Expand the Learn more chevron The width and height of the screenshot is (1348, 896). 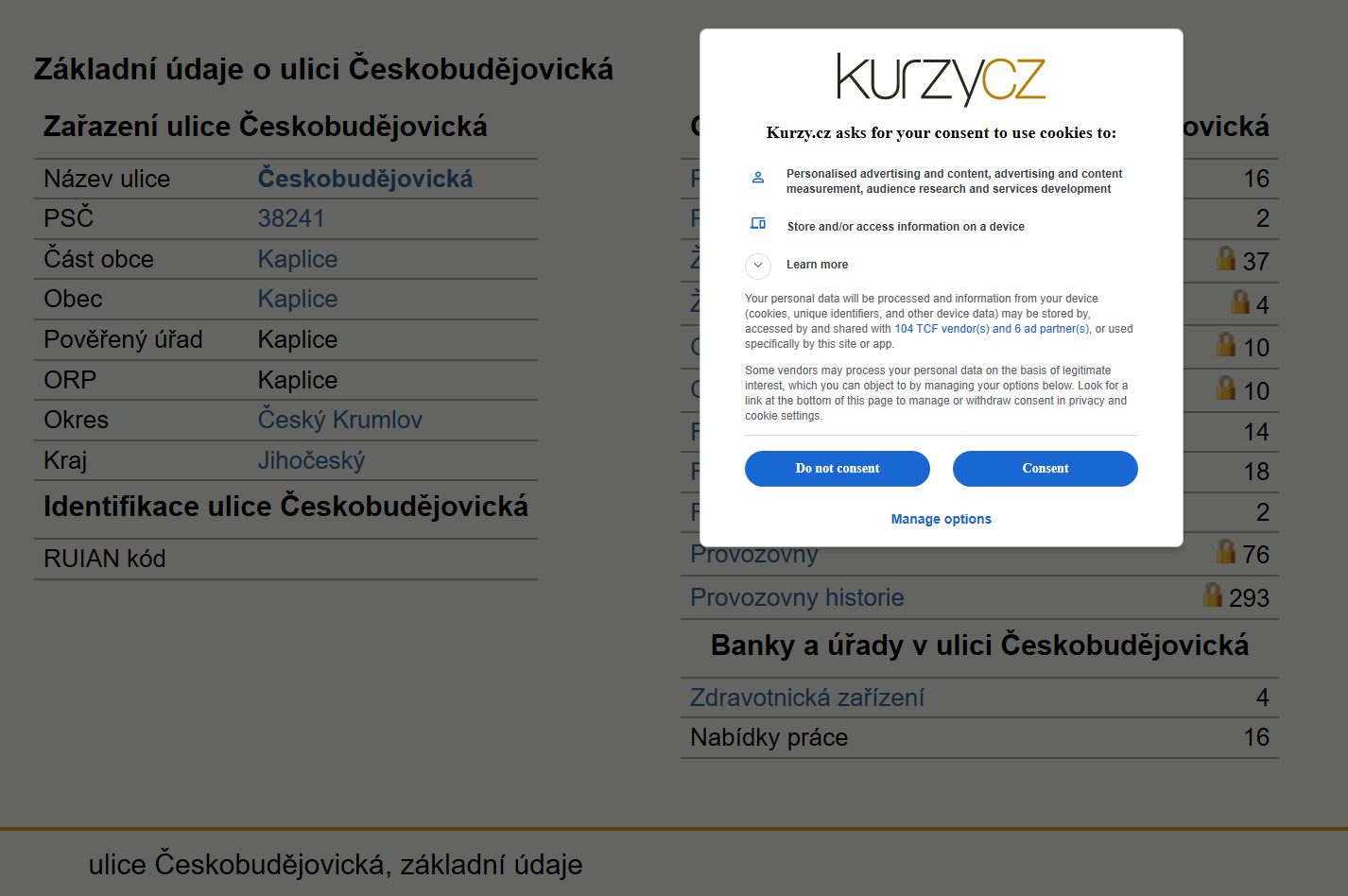(x=758, y=266)
